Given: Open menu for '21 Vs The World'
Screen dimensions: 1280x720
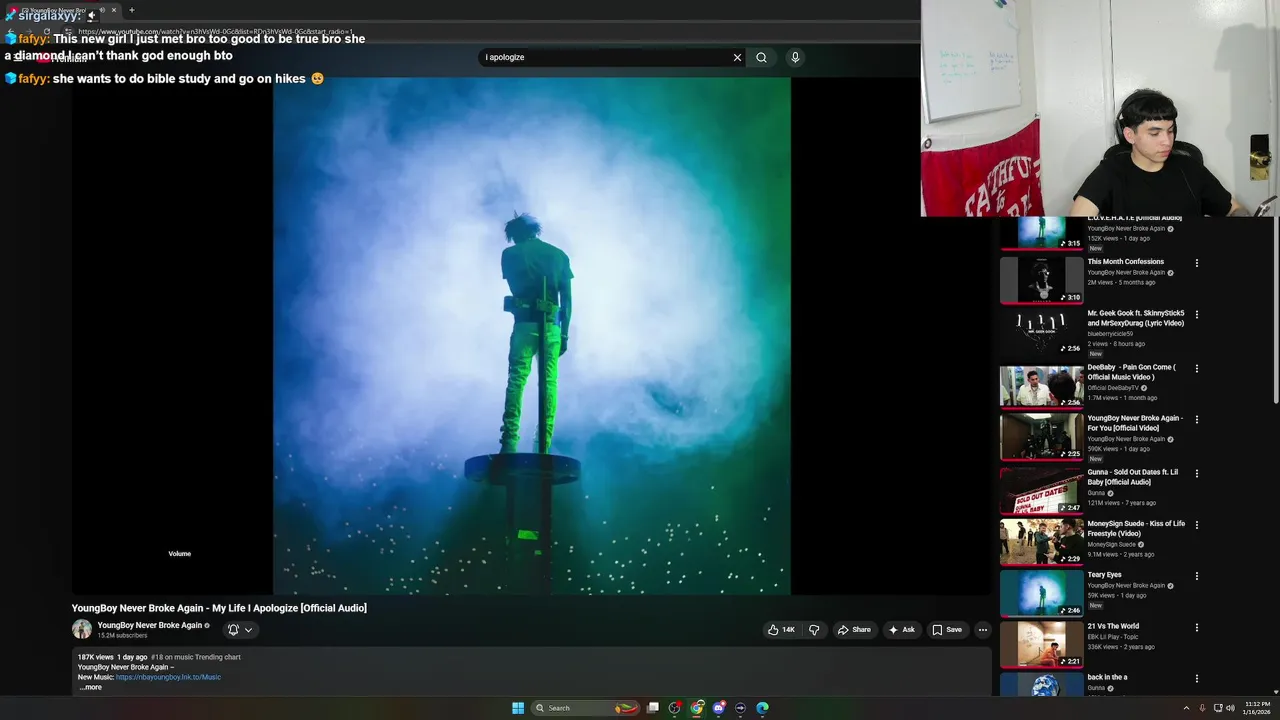Looking at the screenshot, I should tap(1197, 627).
